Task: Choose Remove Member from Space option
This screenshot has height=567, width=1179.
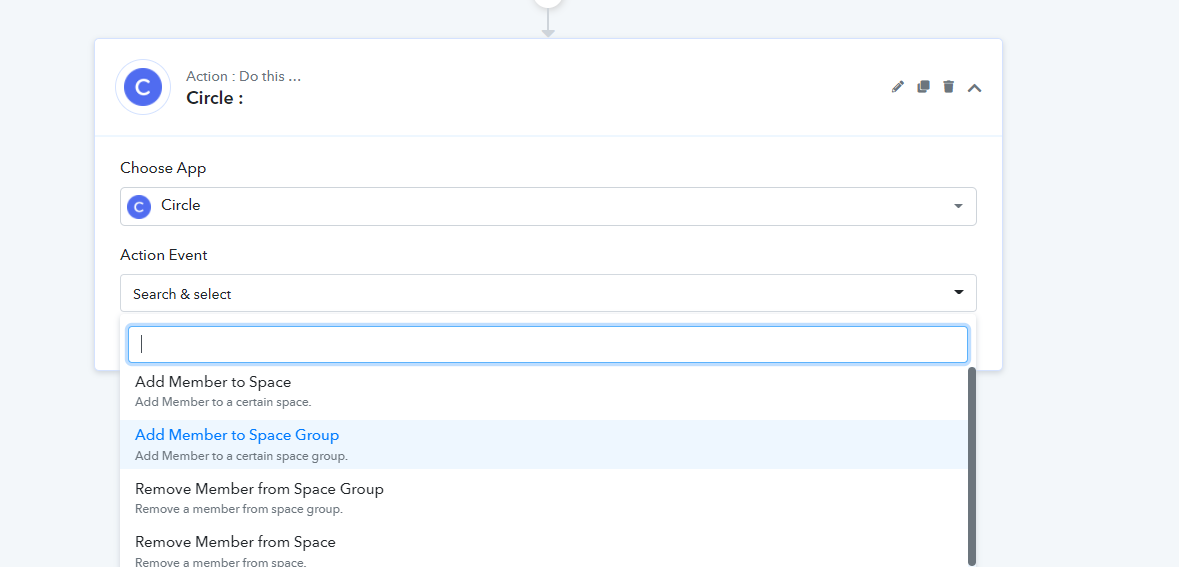Action: [x=544, y=550]
